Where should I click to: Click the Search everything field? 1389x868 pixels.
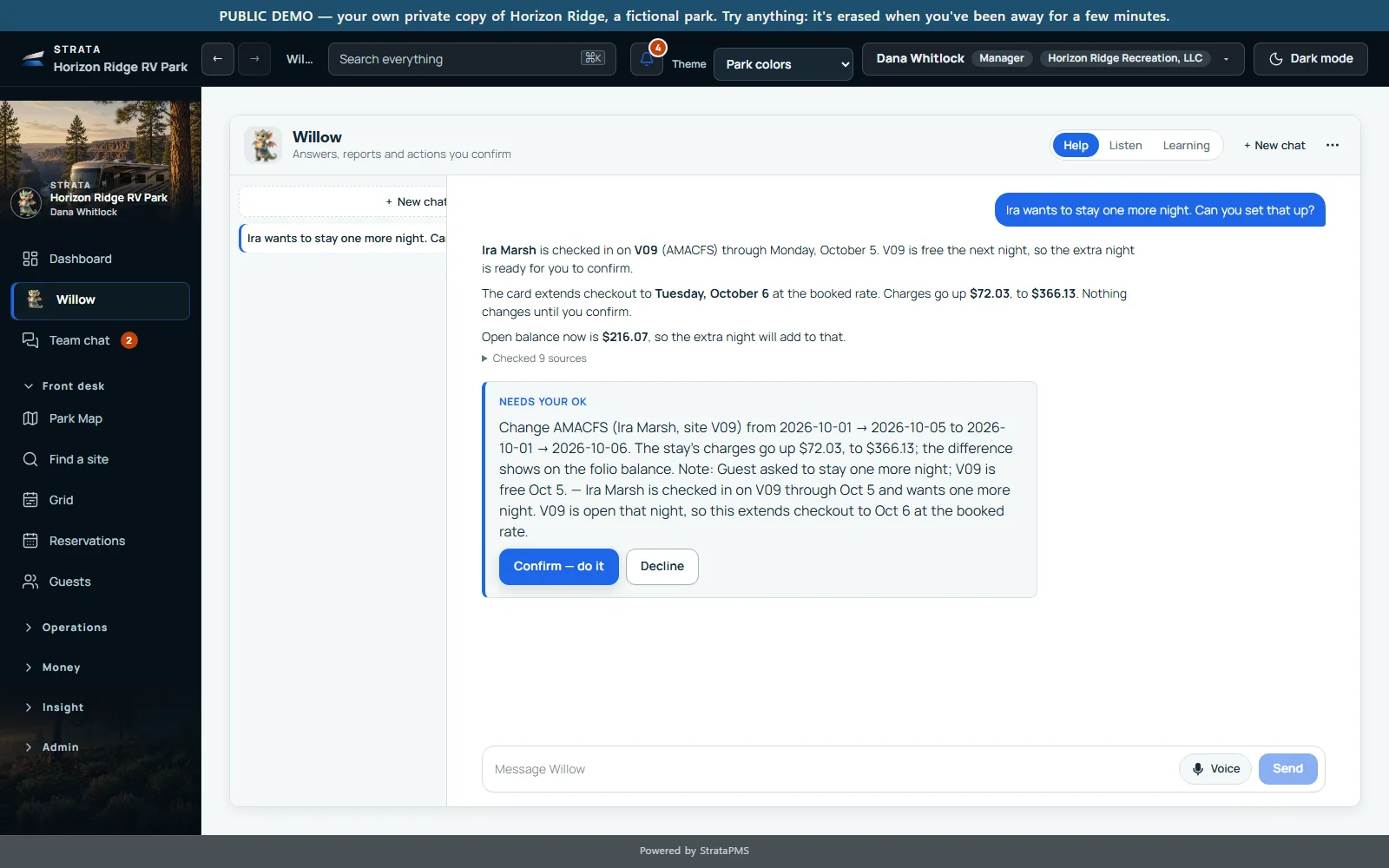pos(472,59)
